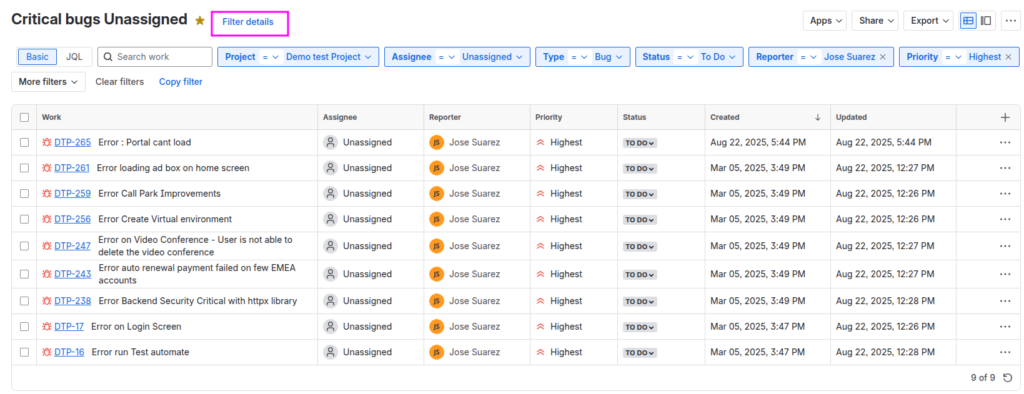The width and height of the screenshot is (1024, 394).
Task: Click Unassigned avatar in DTP-261 row
Action: (330, 168)
